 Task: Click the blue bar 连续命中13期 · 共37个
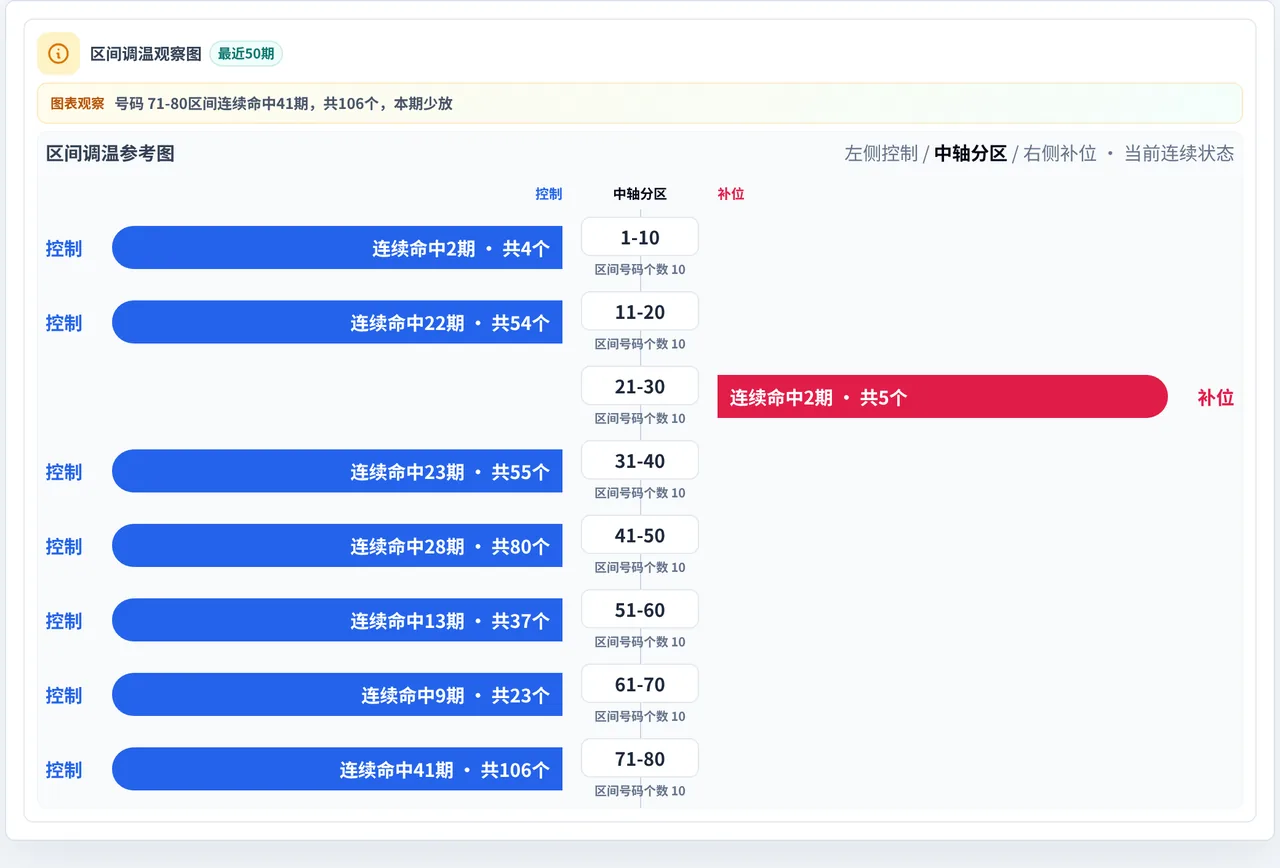click(337, 620)
